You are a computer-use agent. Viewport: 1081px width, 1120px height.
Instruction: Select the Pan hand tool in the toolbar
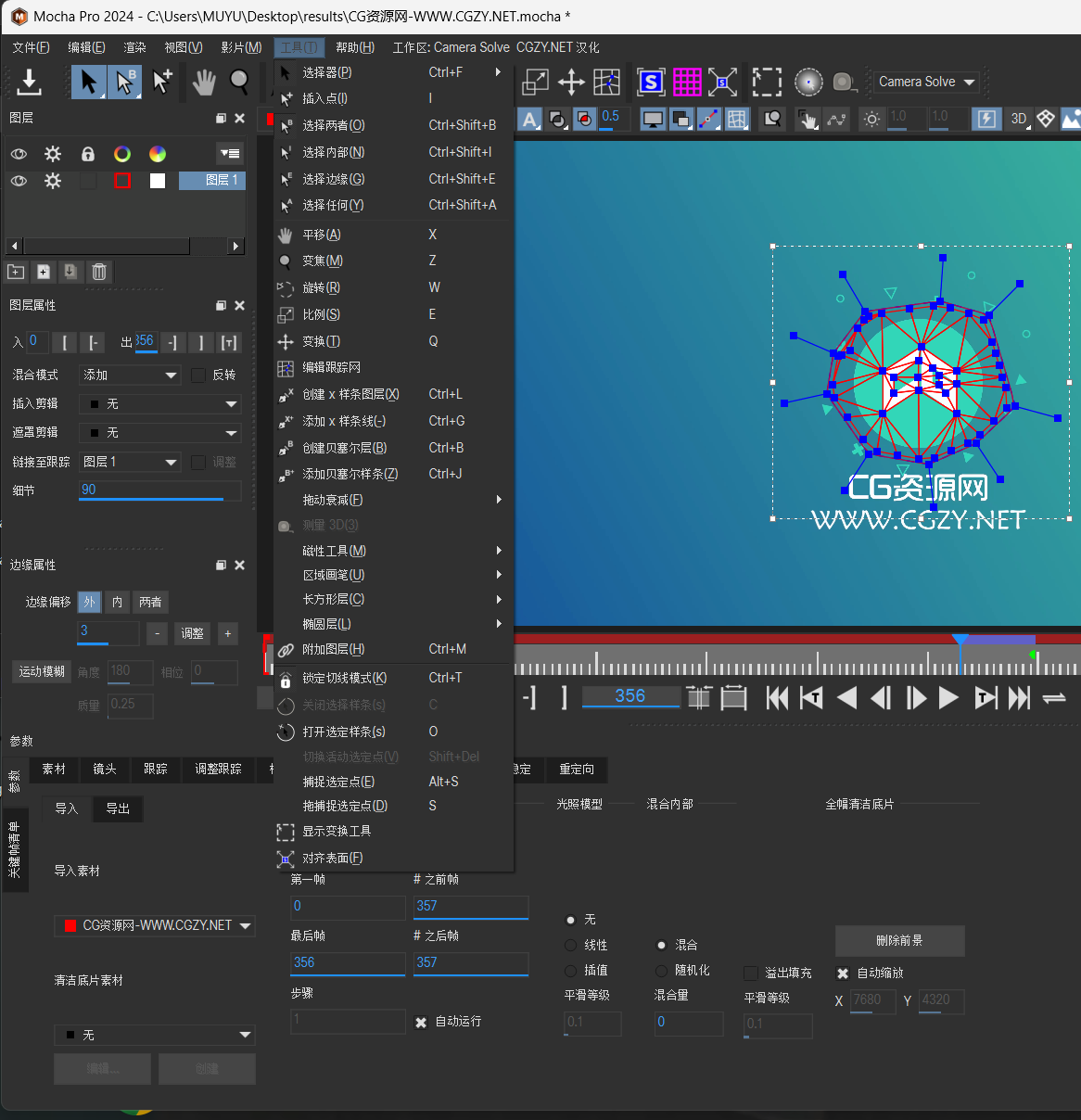coord(203,83)
